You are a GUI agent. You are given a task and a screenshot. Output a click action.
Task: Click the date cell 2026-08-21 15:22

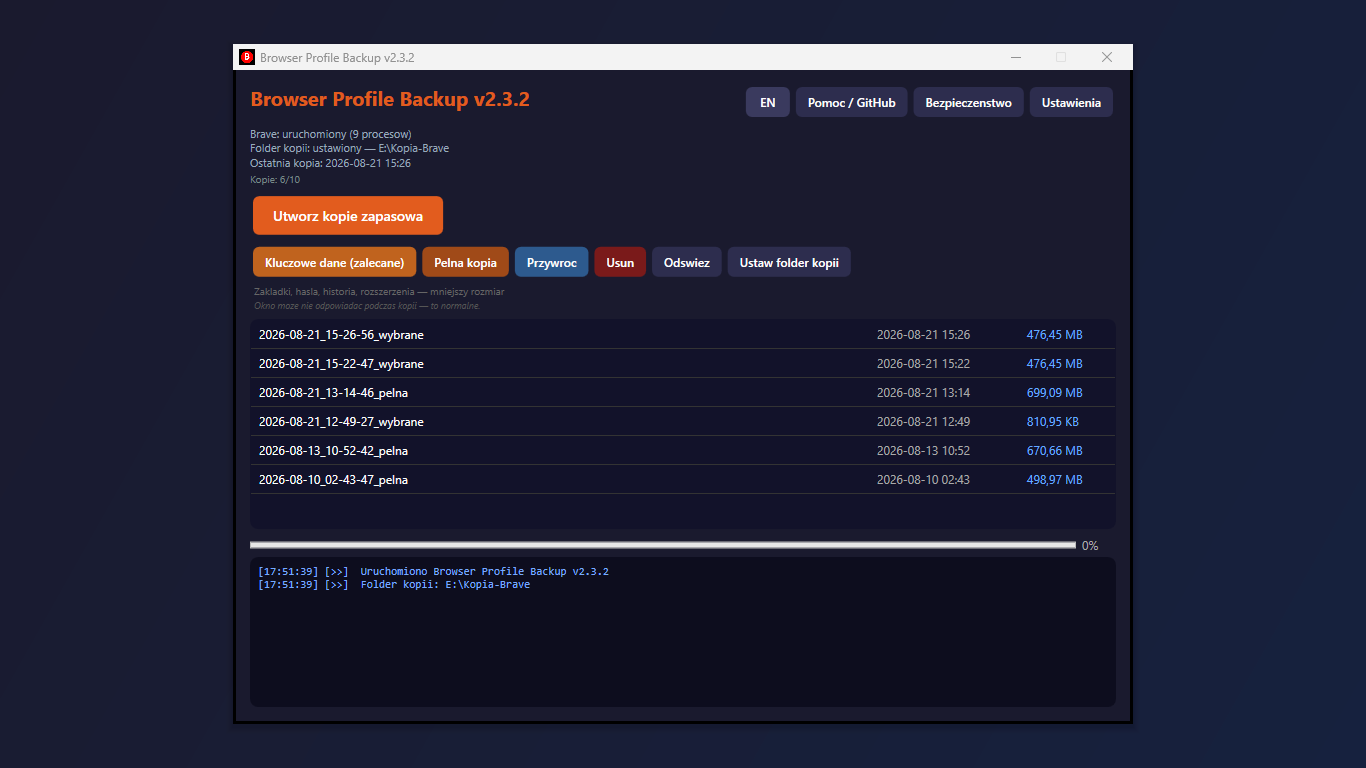pyautogui.click(x=923, y=364)
